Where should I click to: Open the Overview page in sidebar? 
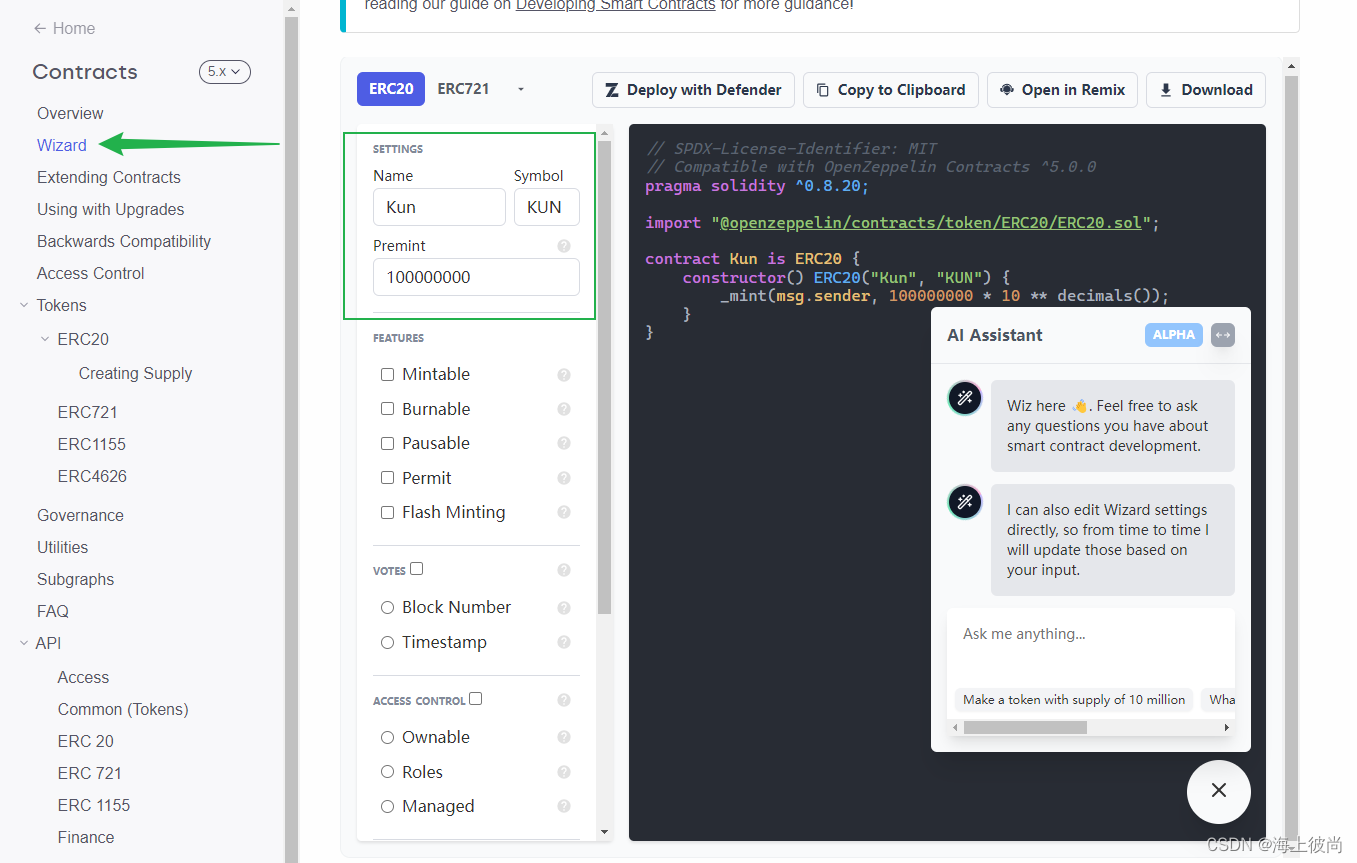point(70,113)
